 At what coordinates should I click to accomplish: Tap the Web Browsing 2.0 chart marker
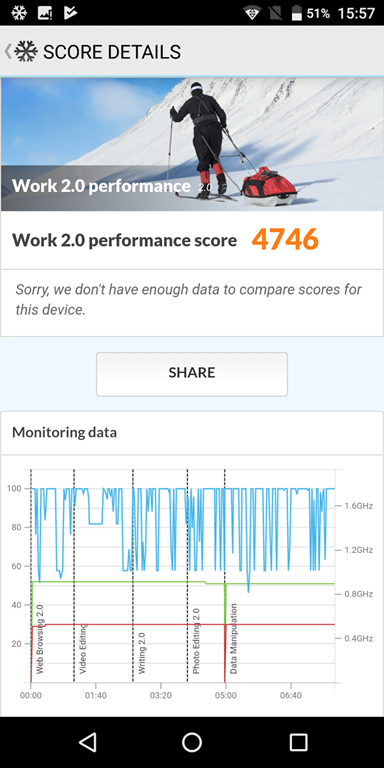pyautogui.click(x=40, y=639)
